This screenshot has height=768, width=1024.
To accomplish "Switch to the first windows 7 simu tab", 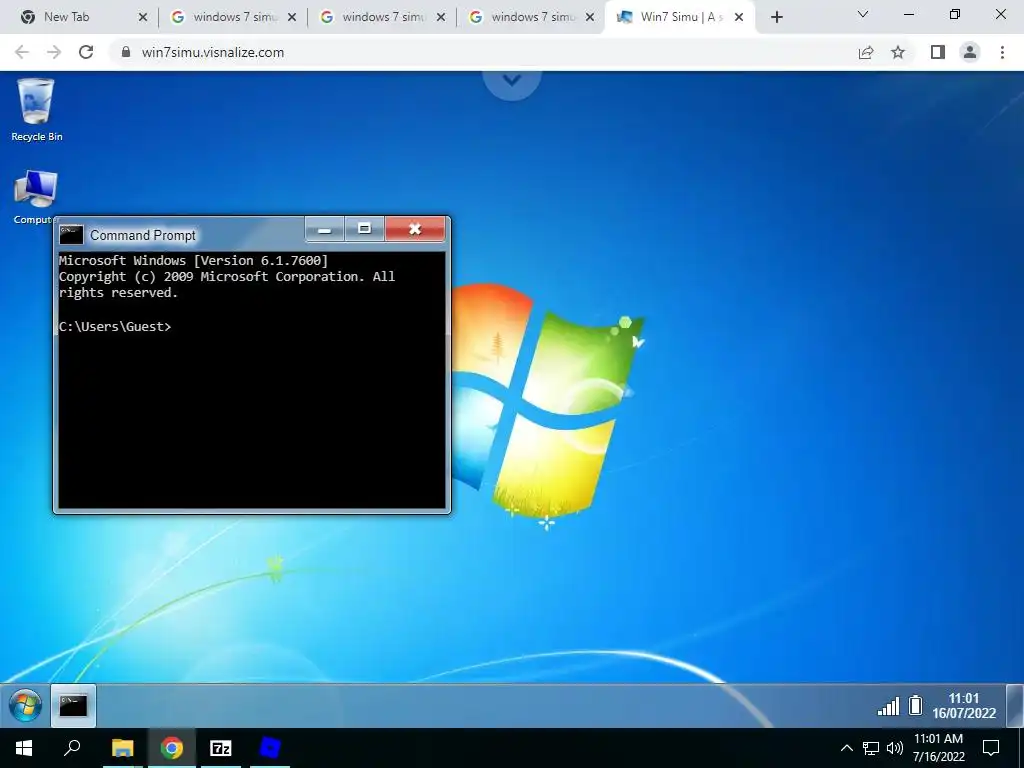I will coord(232,17).
